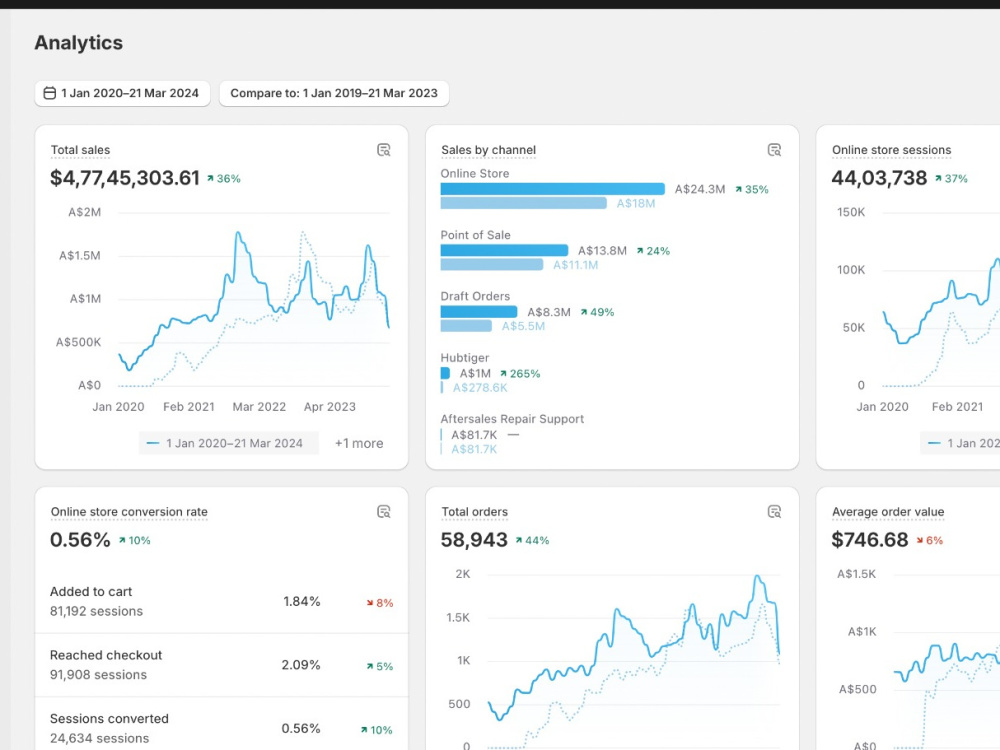This screenshot has width=1000, height=750.
Task: Click the Hubtiger A$1M bar
Action: [445, 373]
